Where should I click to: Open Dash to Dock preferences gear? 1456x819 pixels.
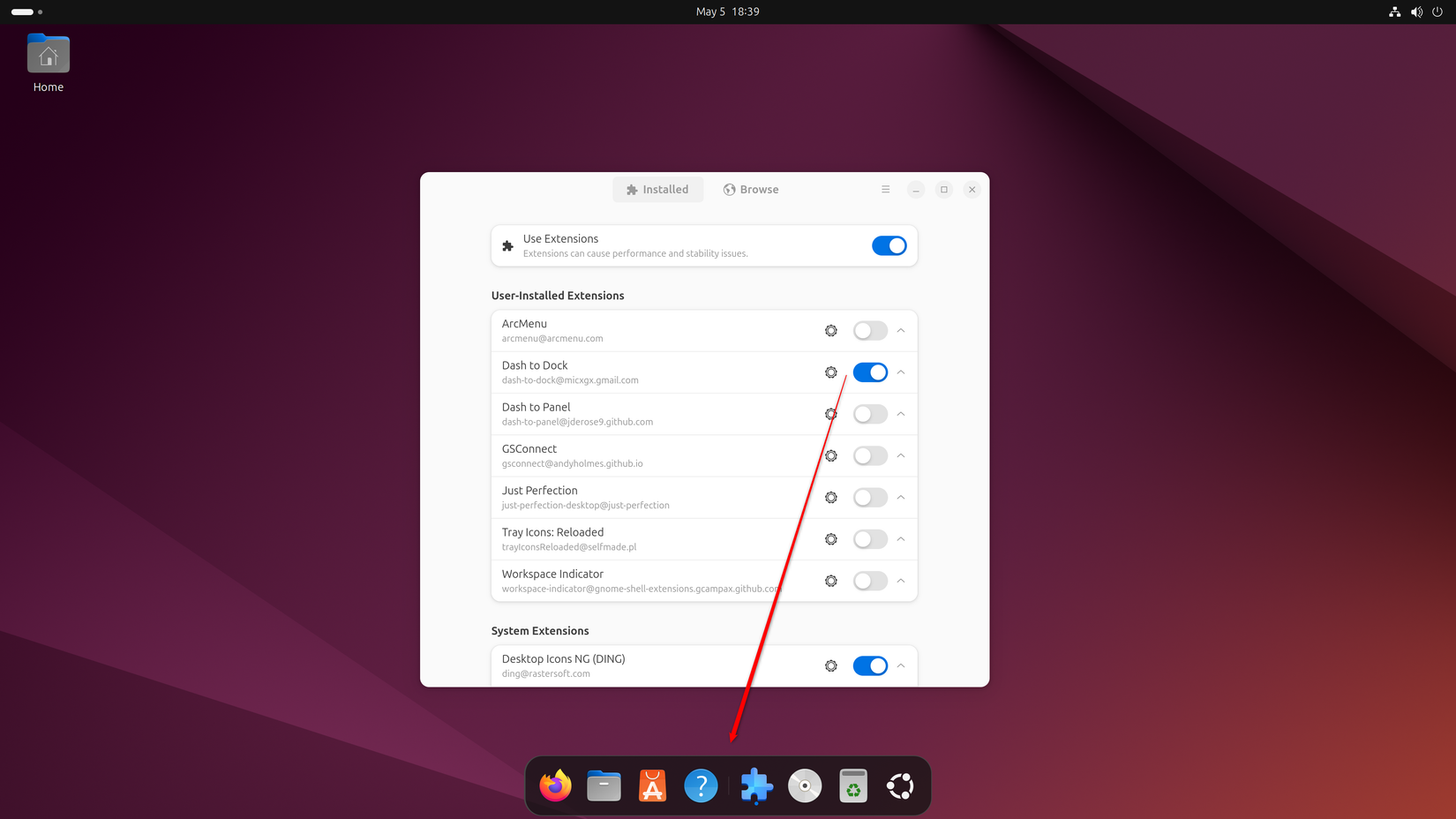[830, 372]
